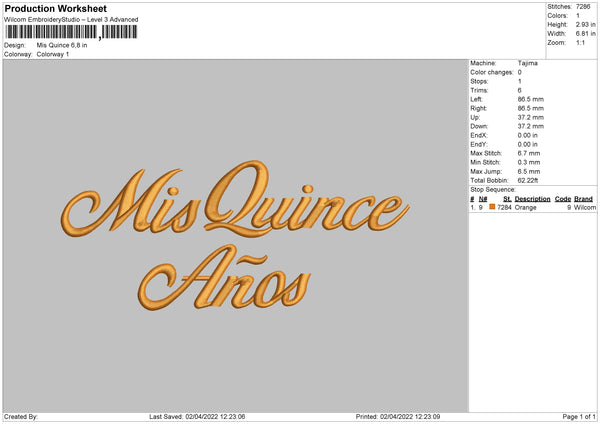Click the Colorway 1 value
The image size is (600, 424).
click(x=53, y=54)
